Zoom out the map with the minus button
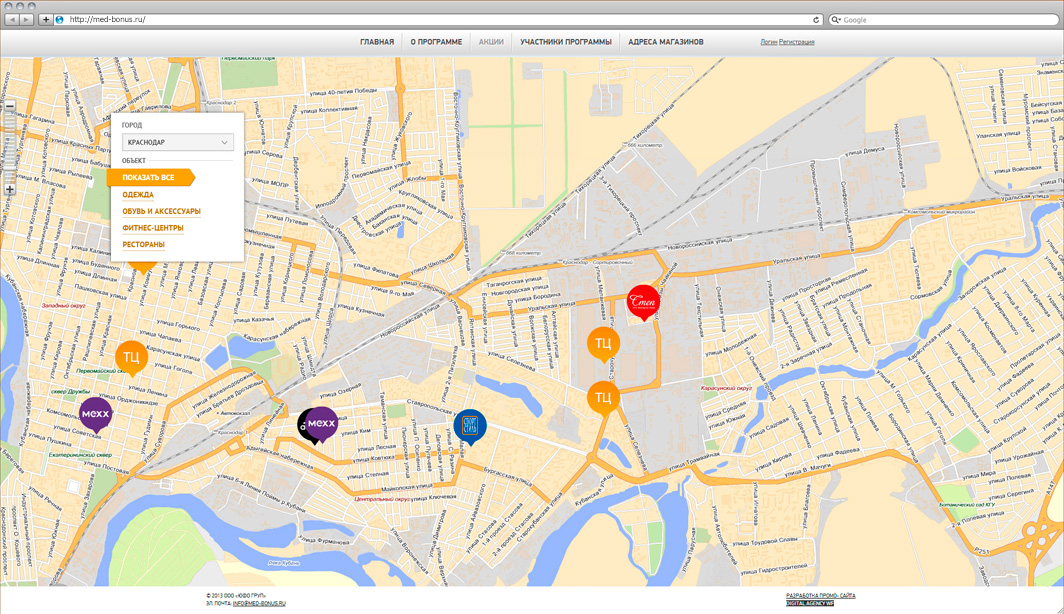The image size is (1064, 614). coord(10,107)
